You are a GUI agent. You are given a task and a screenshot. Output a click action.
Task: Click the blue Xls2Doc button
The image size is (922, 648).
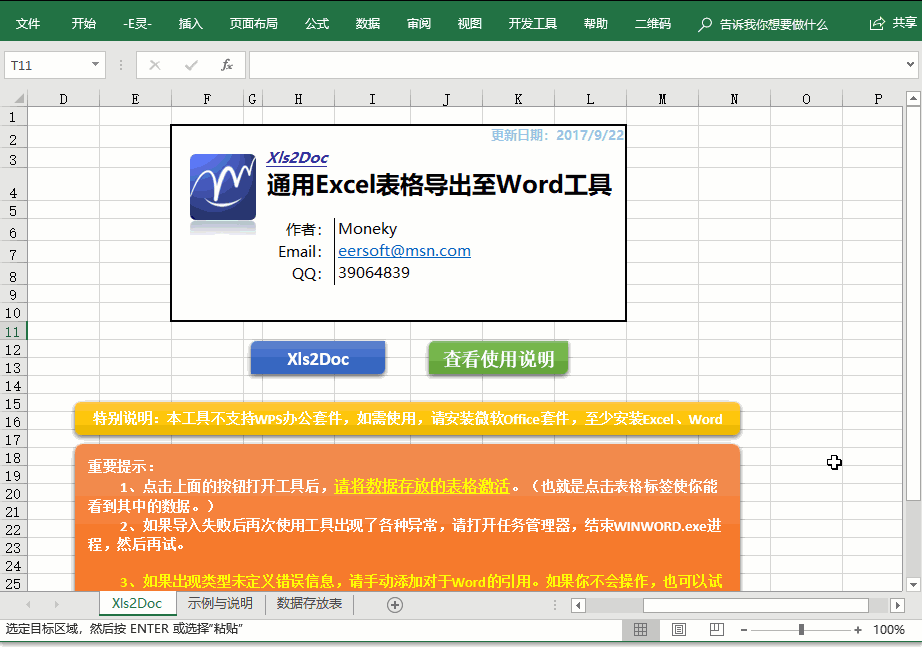(x=318, y=358)
